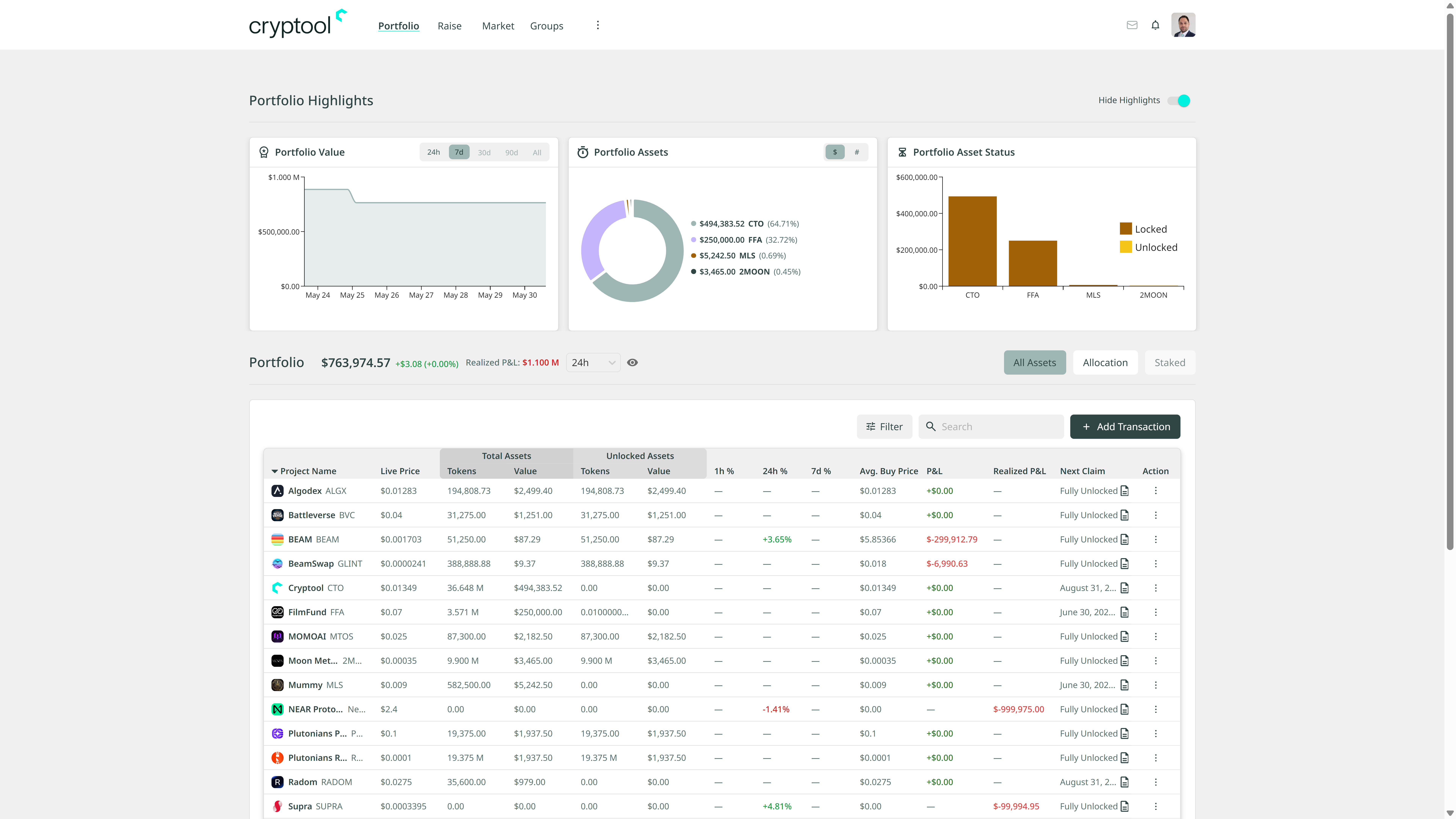Open the Mummy MLS row document icon

click(1124, 685)
